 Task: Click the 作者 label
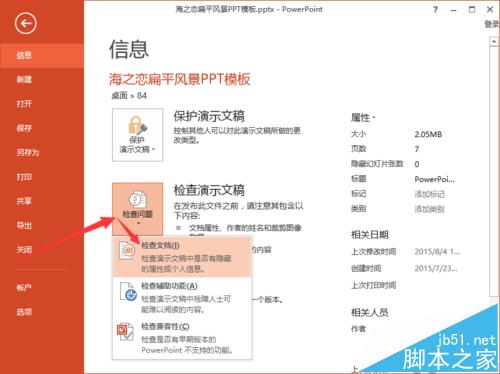(358, 329)
